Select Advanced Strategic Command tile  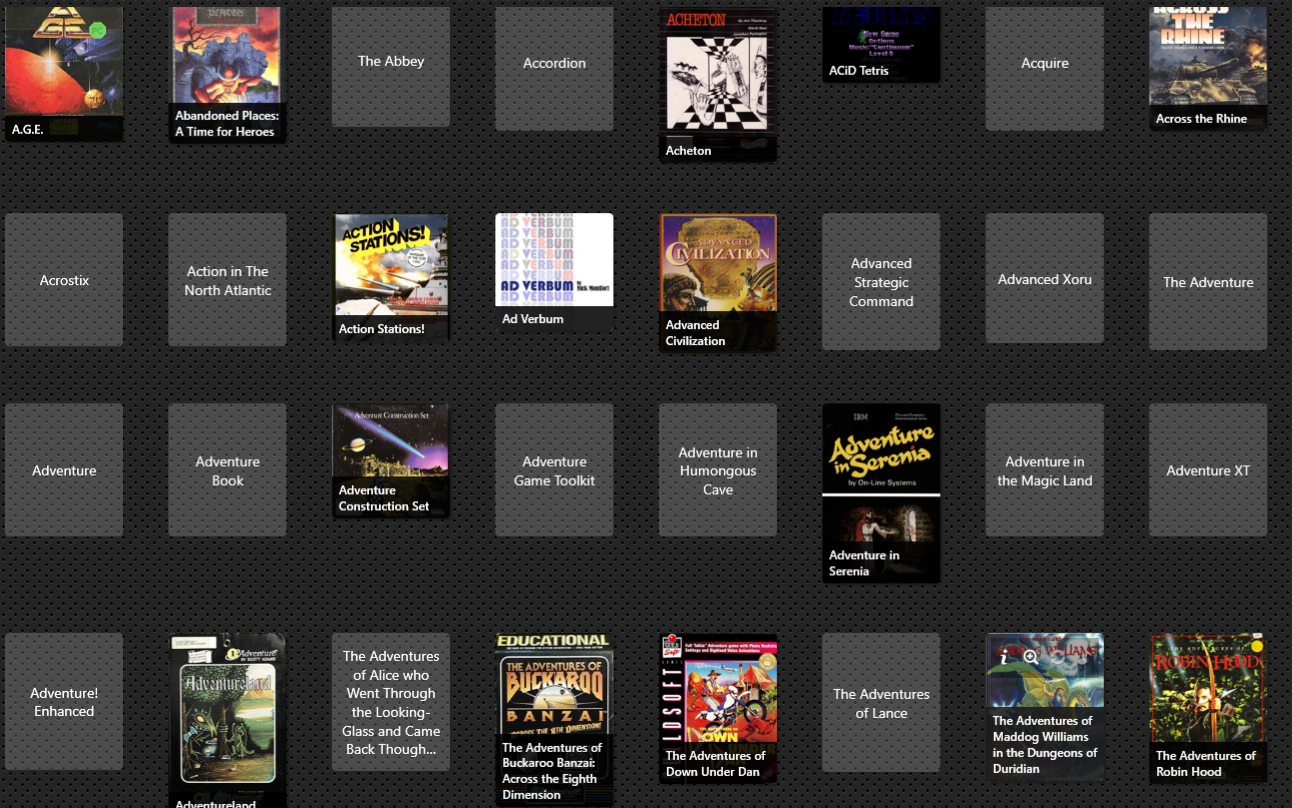pyautogui.click(x=881, y=281)
